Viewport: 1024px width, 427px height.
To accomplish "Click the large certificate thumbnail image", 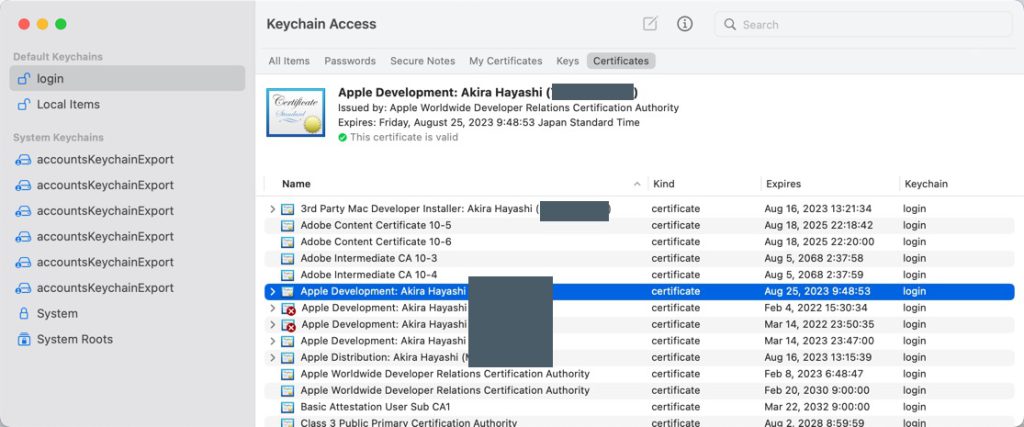I will 295,112.
